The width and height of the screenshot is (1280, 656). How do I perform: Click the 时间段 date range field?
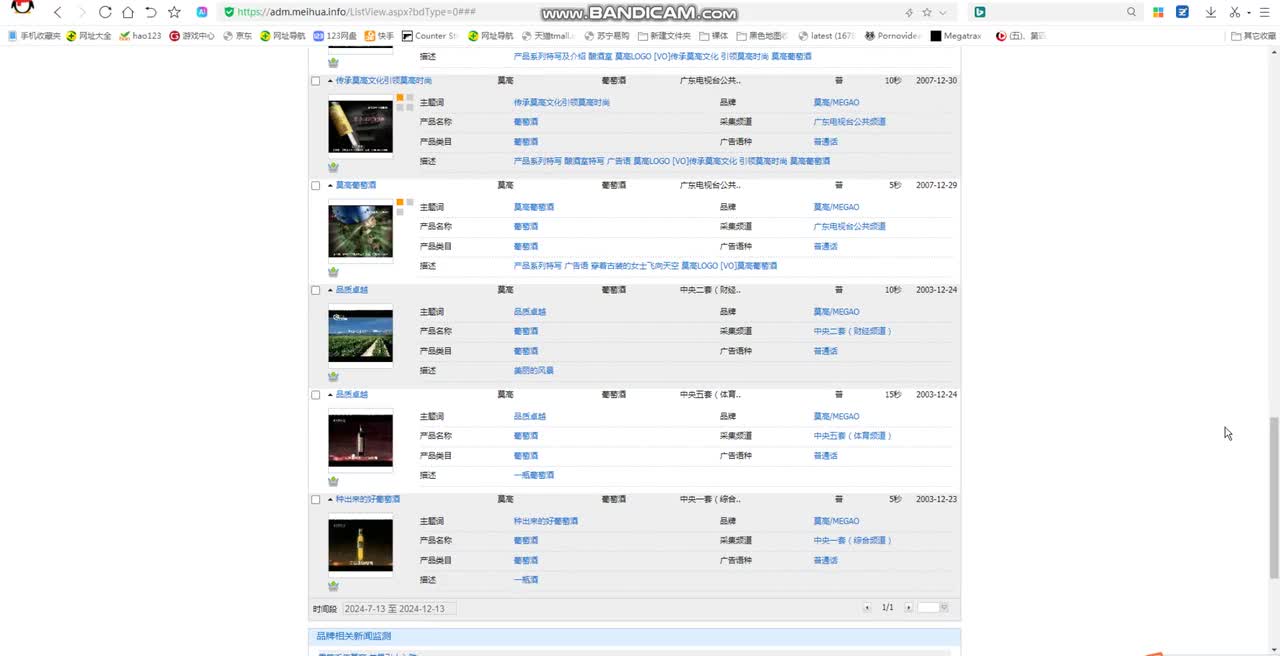(x=398, y=608)
